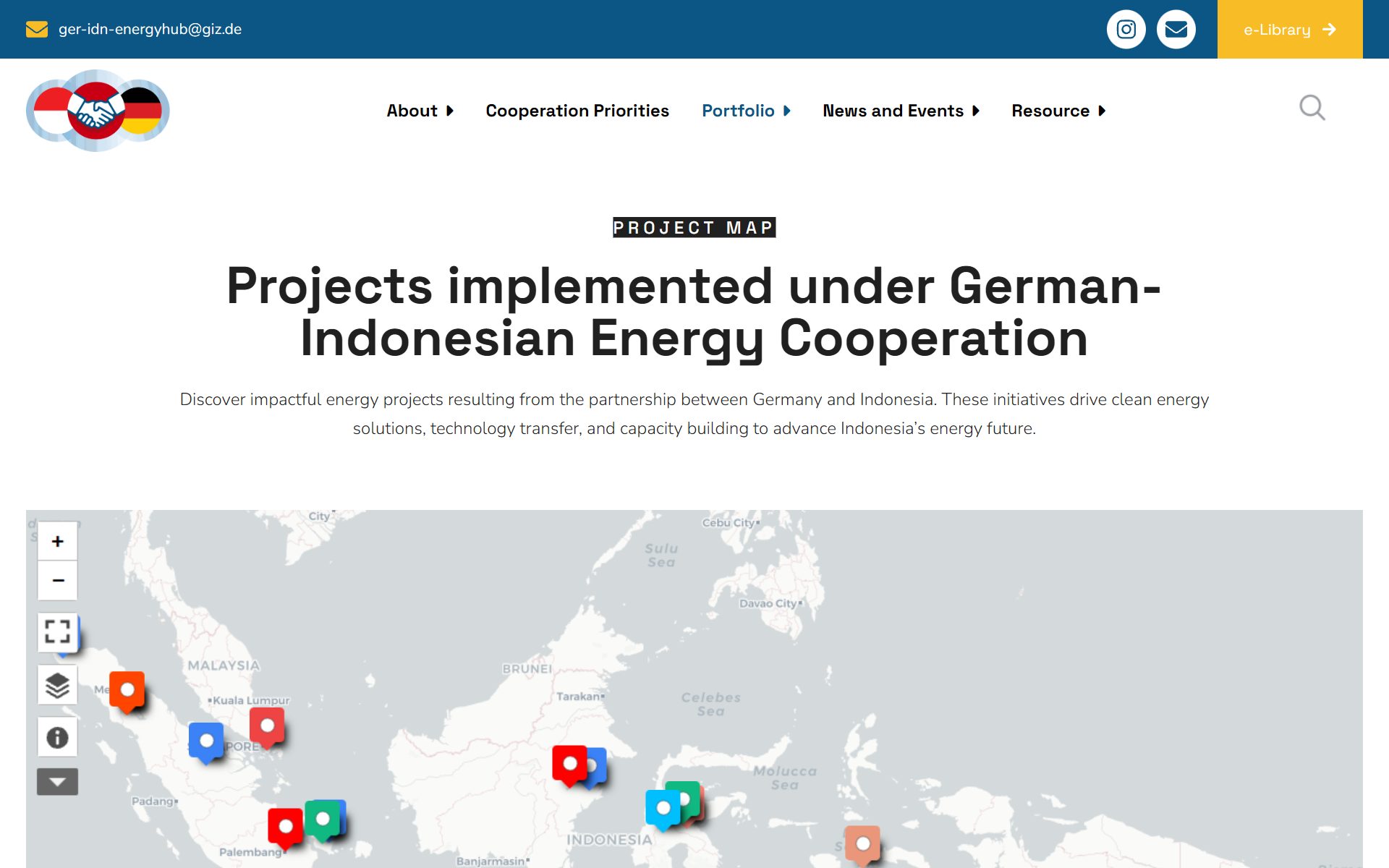Click the yellow envelope icon beside email
The width and height of the screenshot is (1389, 868).
[x=37, y=29]
